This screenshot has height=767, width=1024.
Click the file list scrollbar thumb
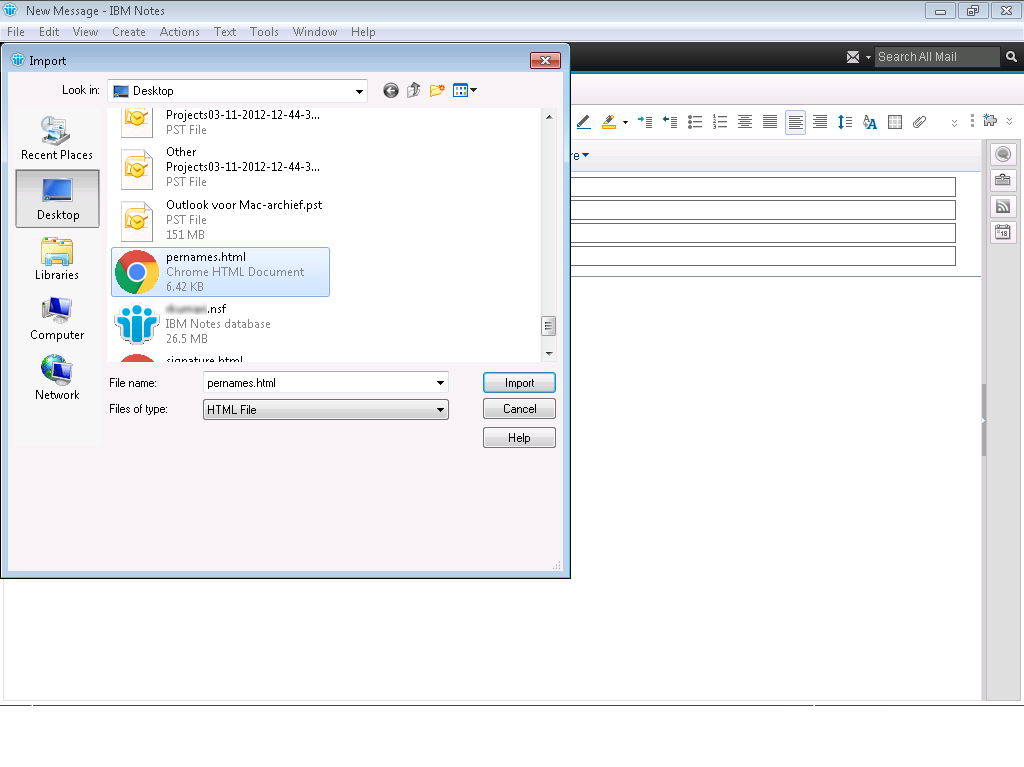(x=549, y=325)
